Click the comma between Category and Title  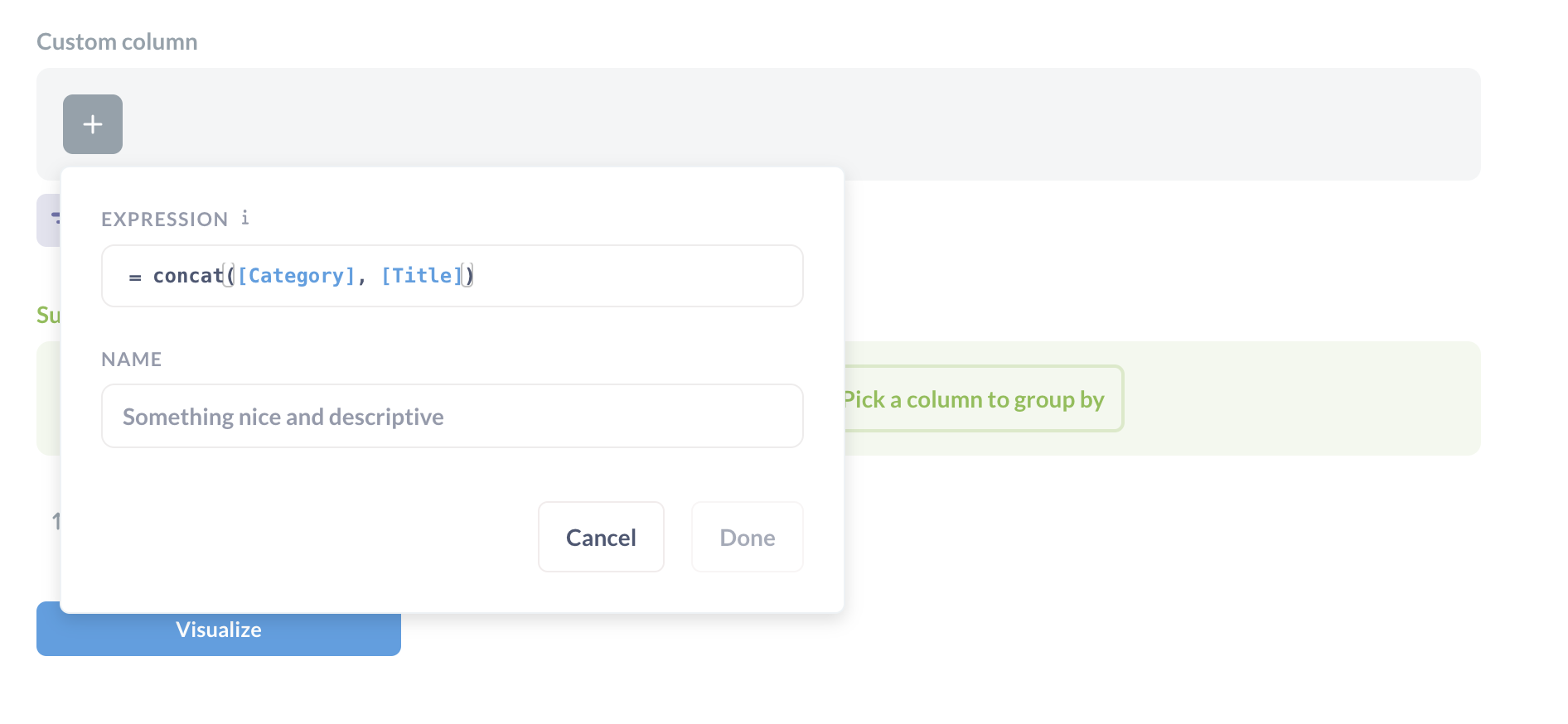point(362,278)
